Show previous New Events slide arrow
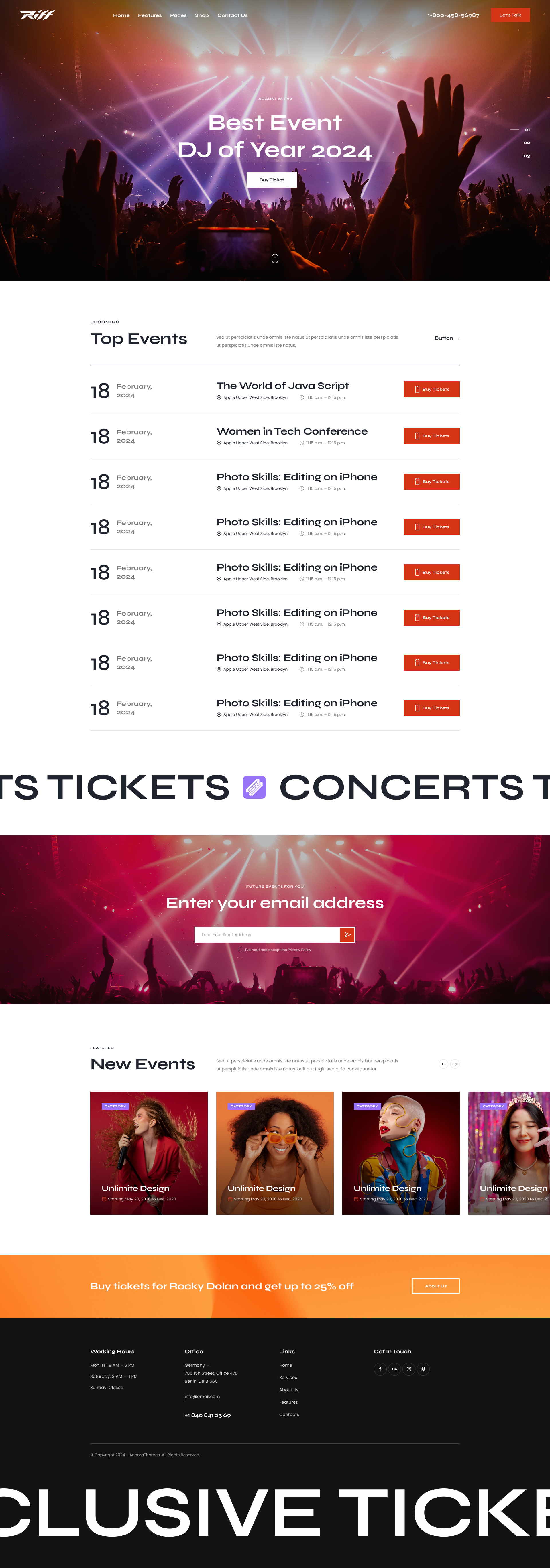The image size is (550, 1568). click(443, 1064)
